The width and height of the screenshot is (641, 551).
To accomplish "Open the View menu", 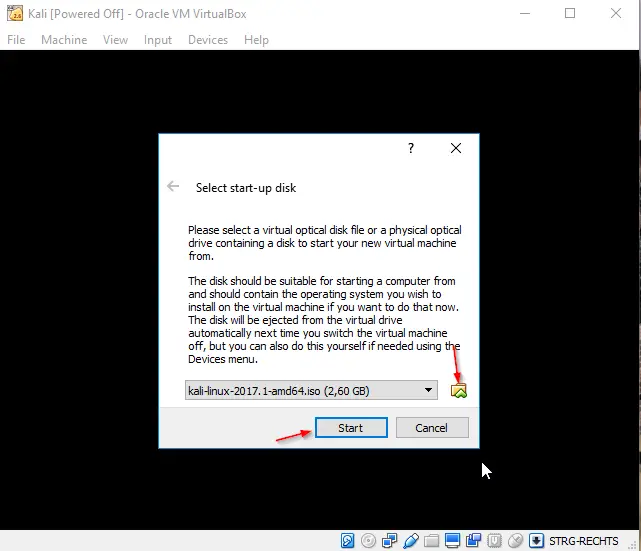I will (x=115, y=40).
